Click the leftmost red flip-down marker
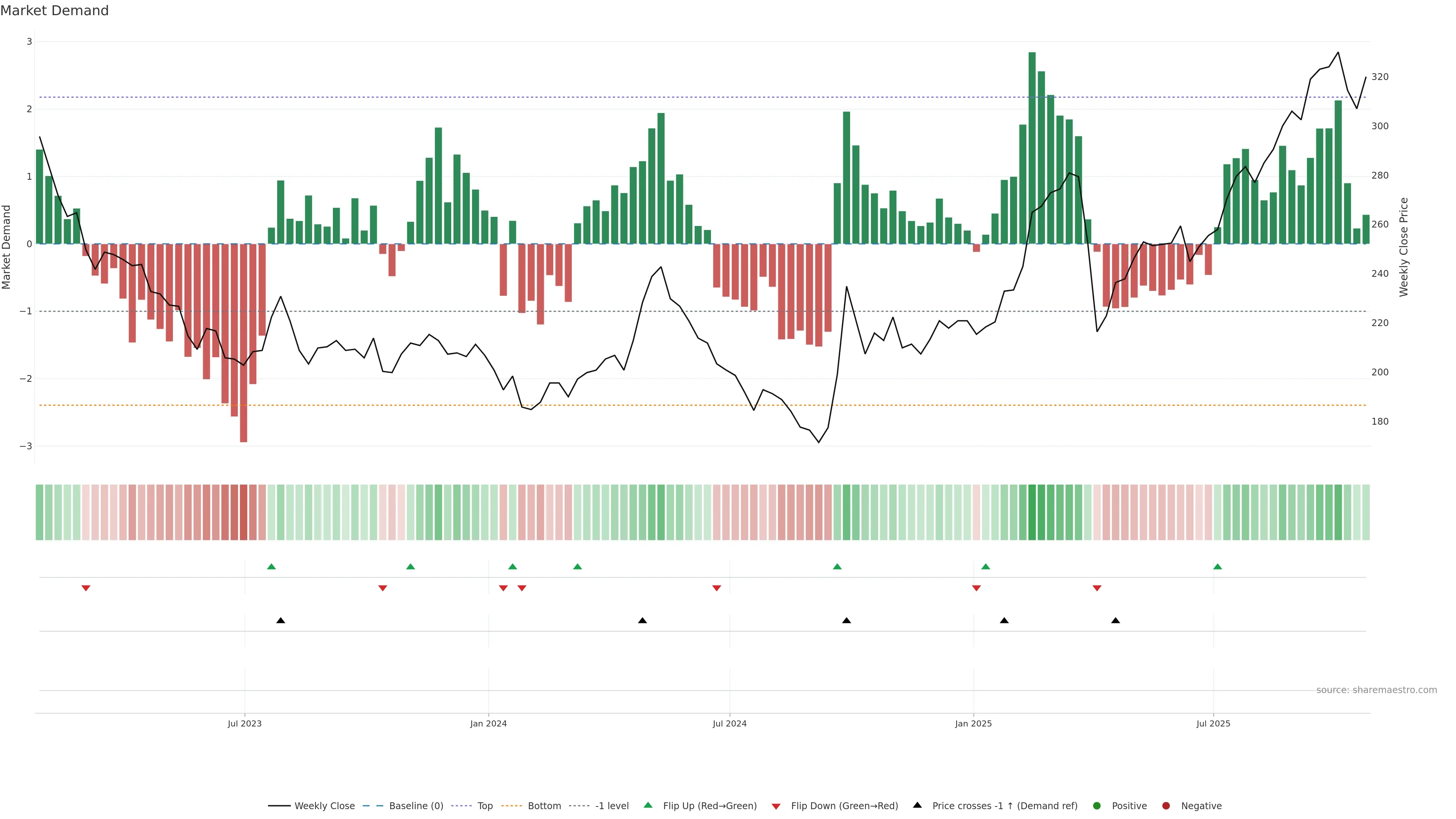The width and height of the screenshot is (1456, 819). [x=86, y=588]
